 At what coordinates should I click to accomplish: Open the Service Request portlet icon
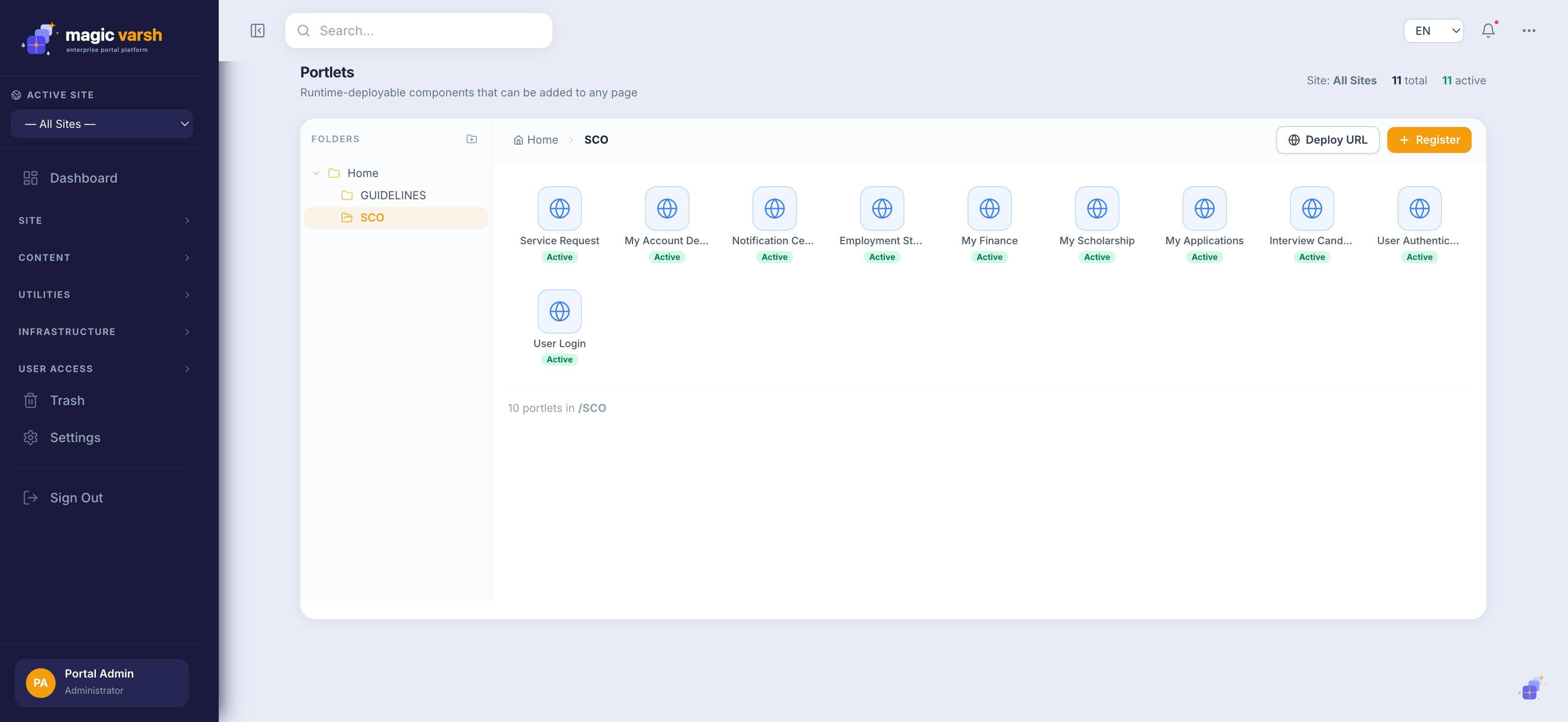[x=559, y=208]
